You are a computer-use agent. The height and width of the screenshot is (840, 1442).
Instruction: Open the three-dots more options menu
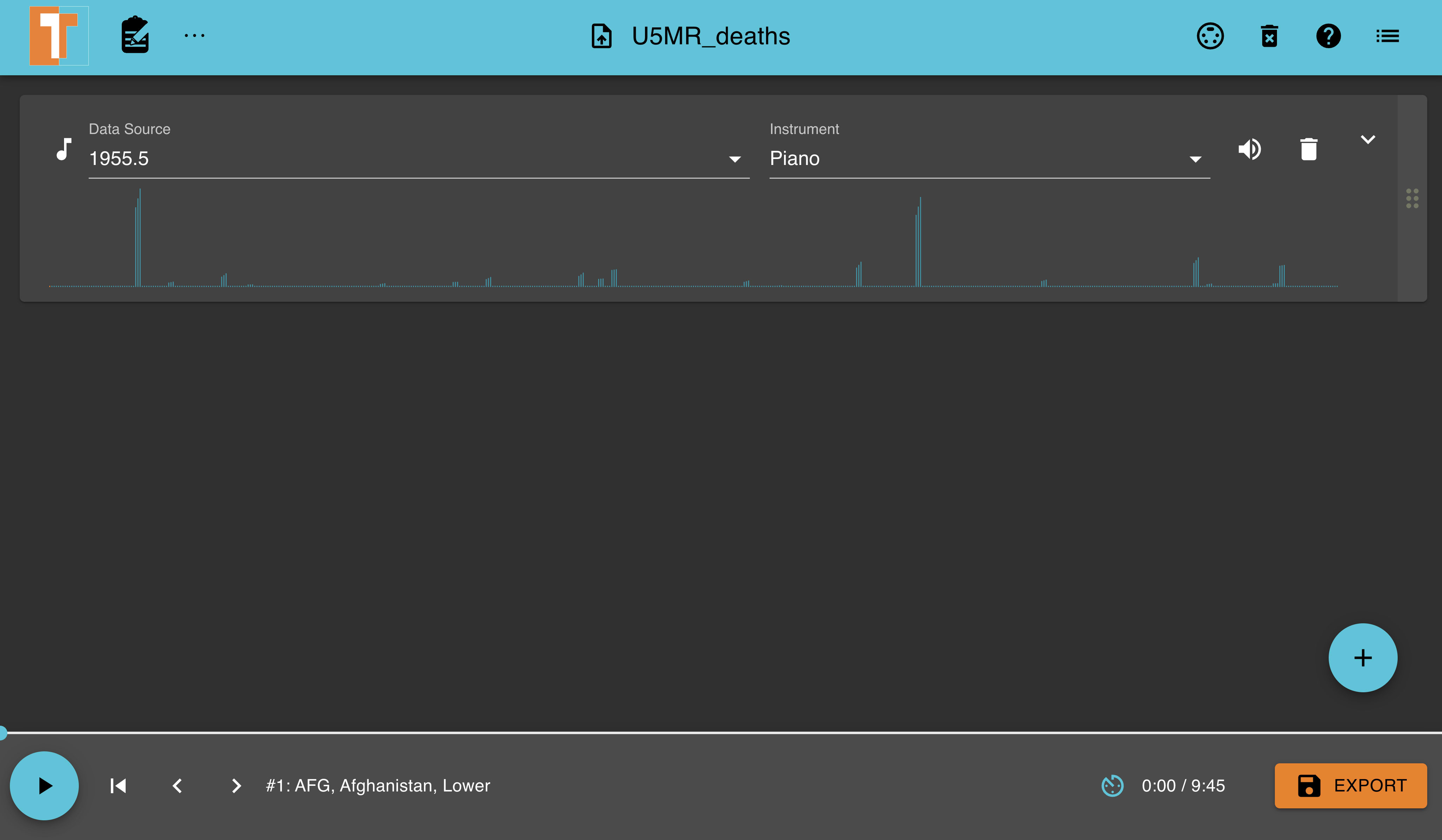click(195, 36)
